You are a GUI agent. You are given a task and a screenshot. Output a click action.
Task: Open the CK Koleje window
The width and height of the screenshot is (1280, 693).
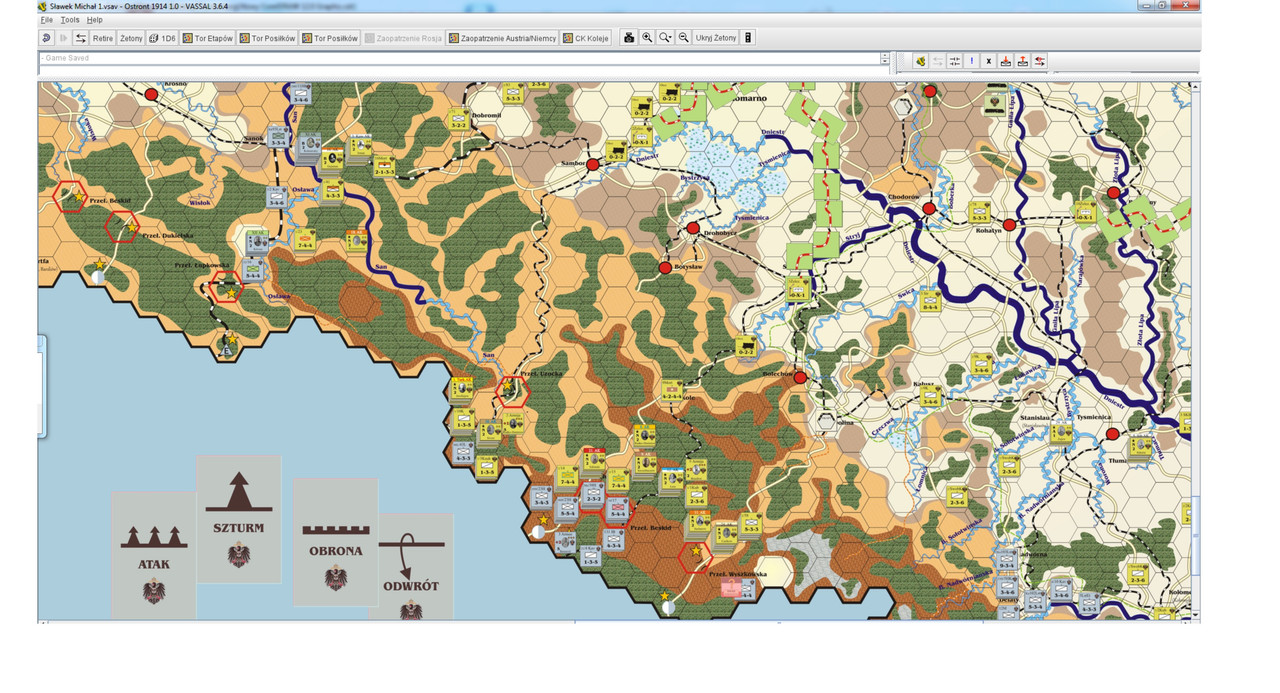[x=586, y=38]
